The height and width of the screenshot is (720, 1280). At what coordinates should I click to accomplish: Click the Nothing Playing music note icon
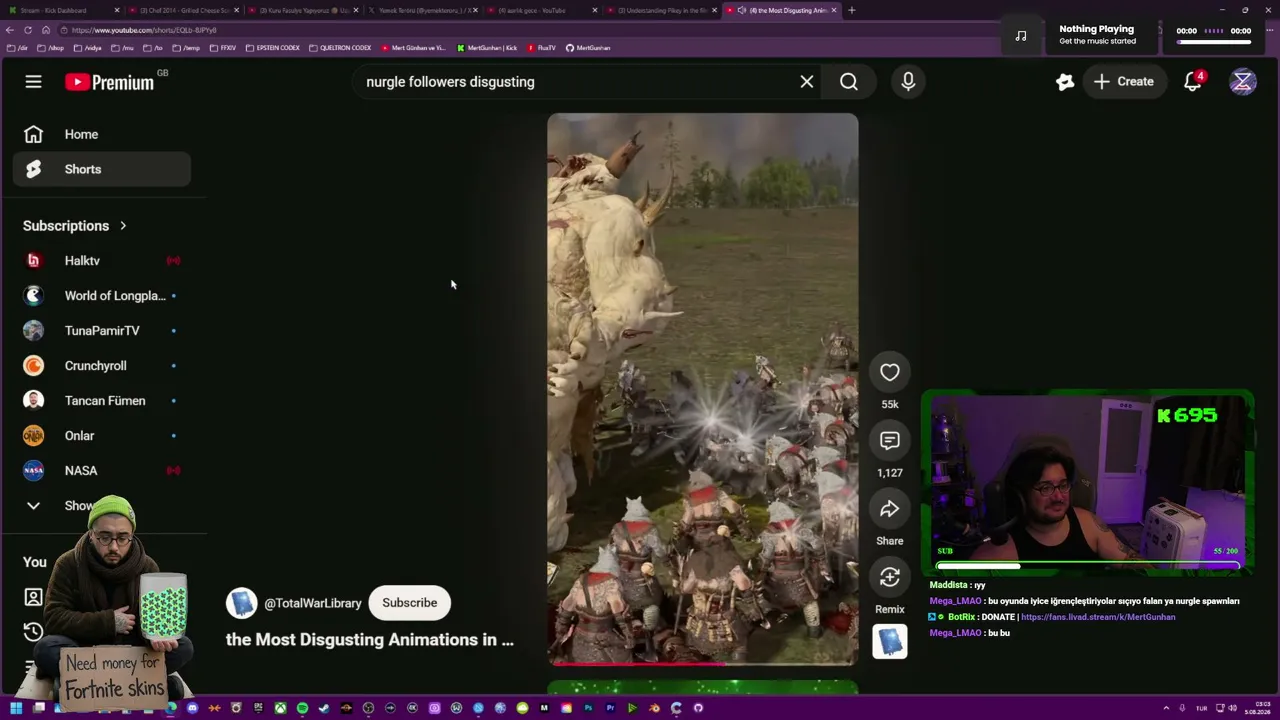[1021, 35]
